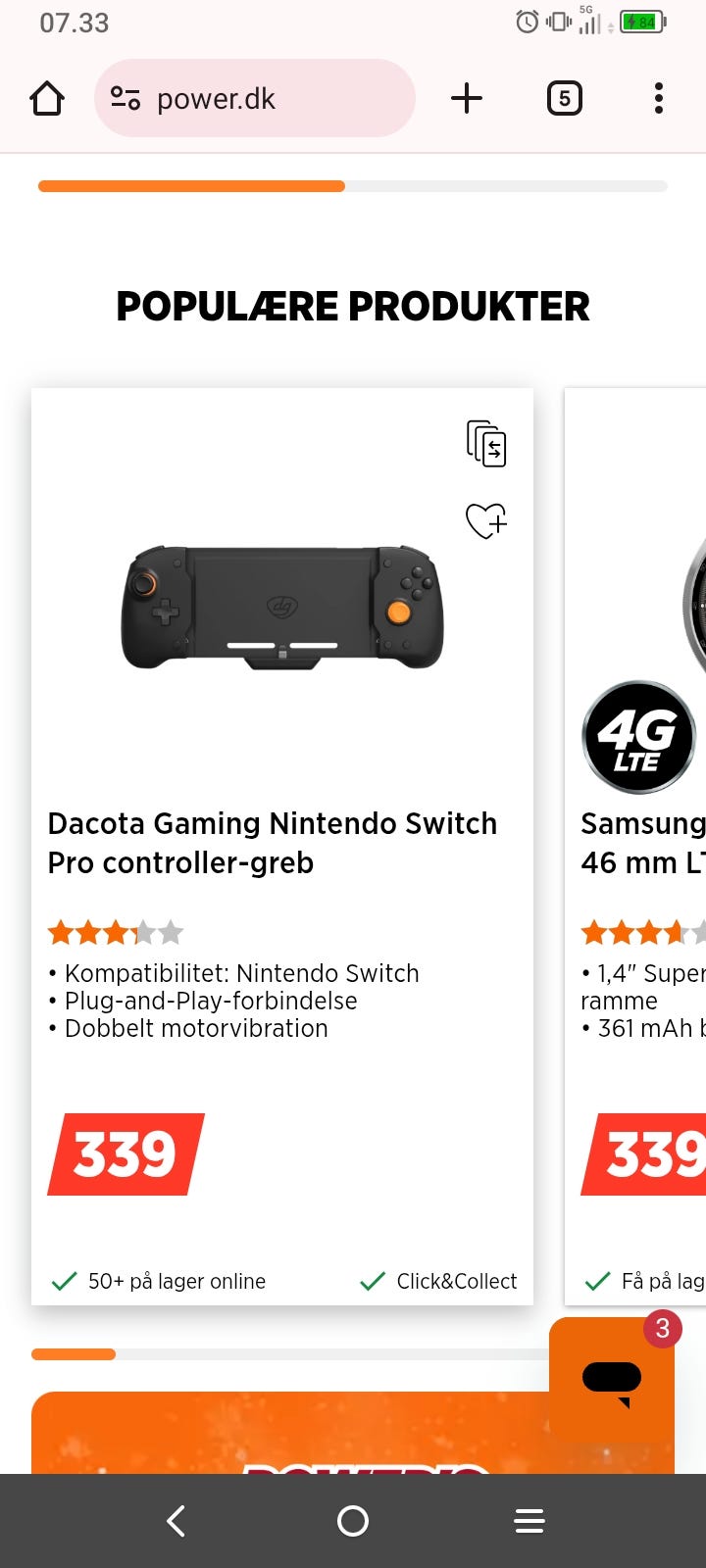Open the browser three-dot menu
Screen dimensions: 706x1568
pyautogui.click(x=658, y=99)
